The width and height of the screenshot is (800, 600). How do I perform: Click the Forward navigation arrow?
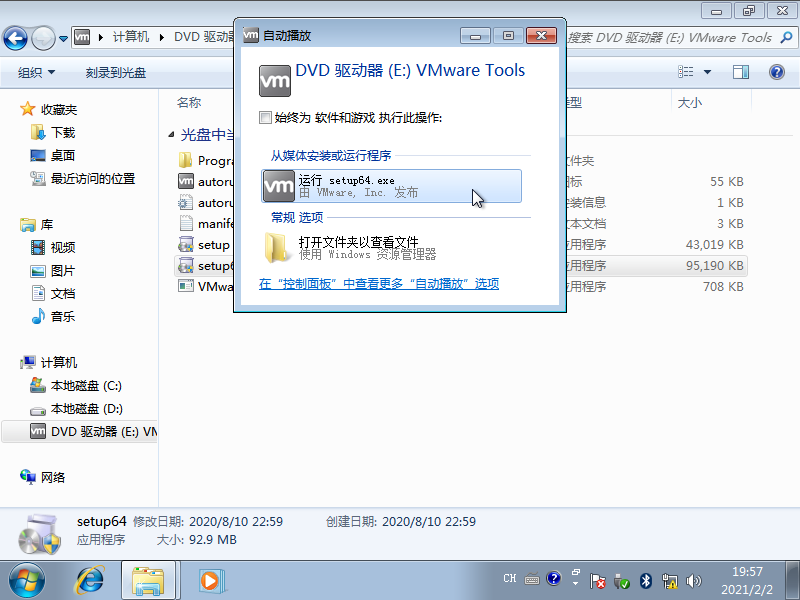43,38
